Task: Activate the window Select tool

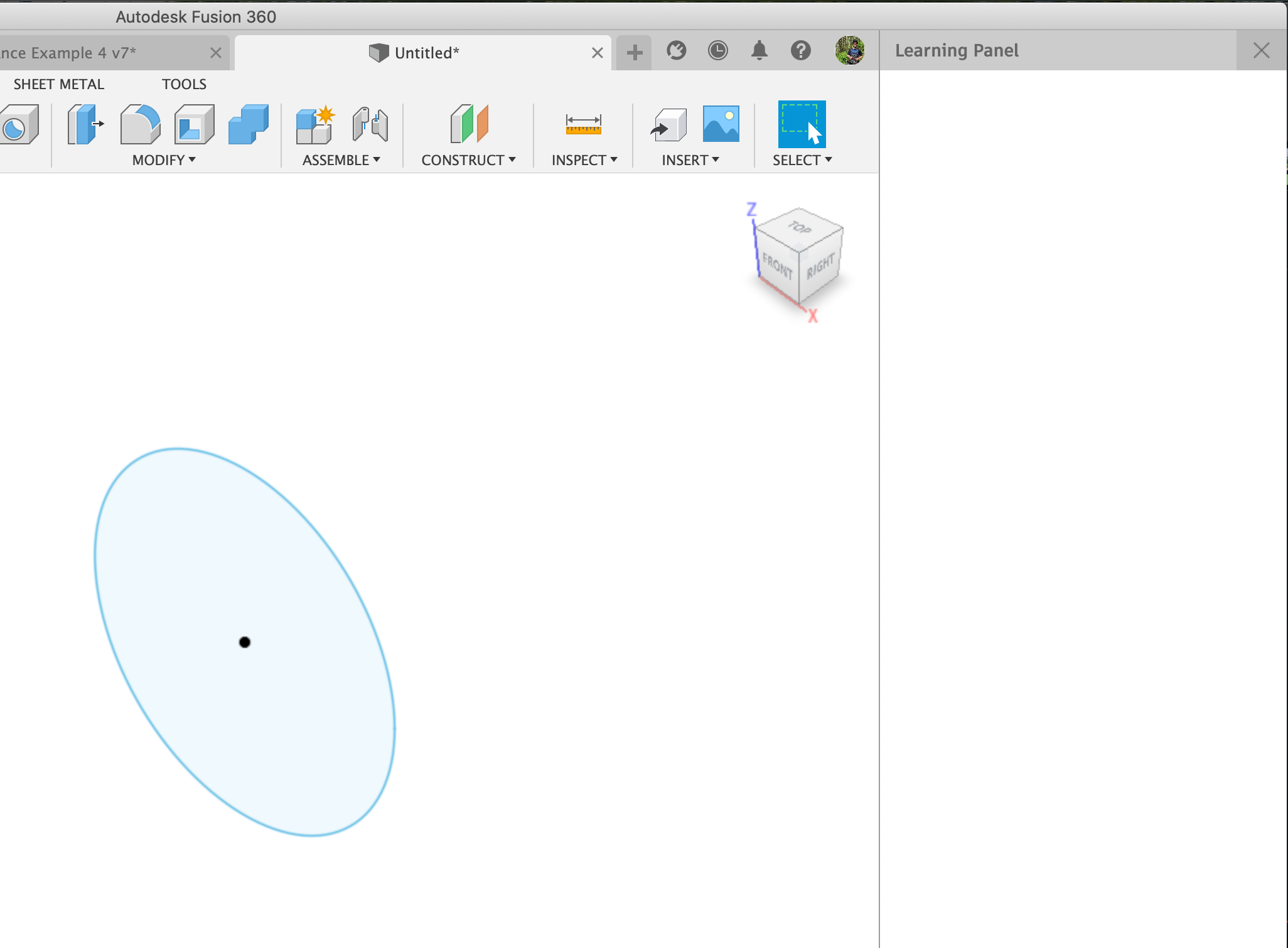Action: tap(802, 125)
